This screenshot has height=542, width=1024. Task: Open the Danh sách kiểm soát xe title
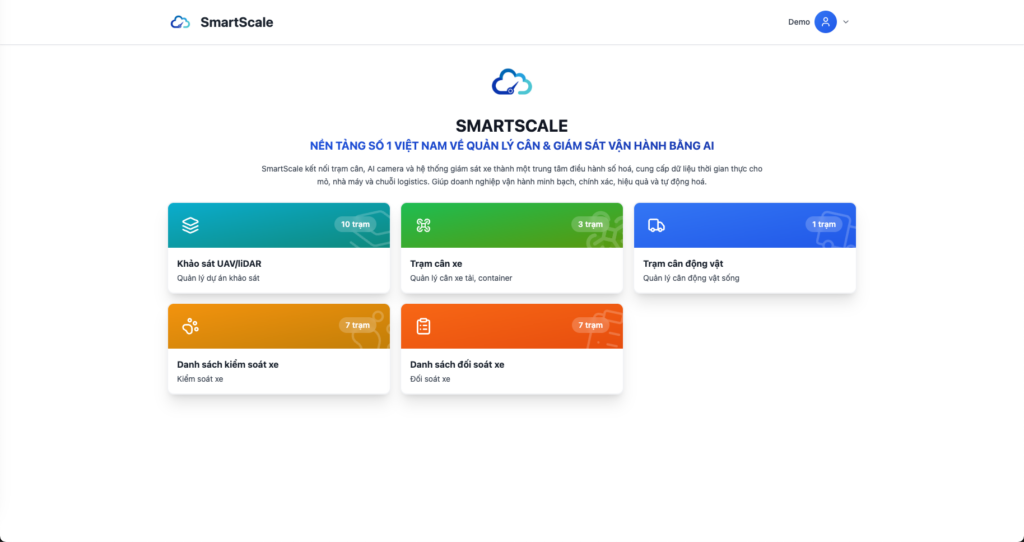pos(228,364)
